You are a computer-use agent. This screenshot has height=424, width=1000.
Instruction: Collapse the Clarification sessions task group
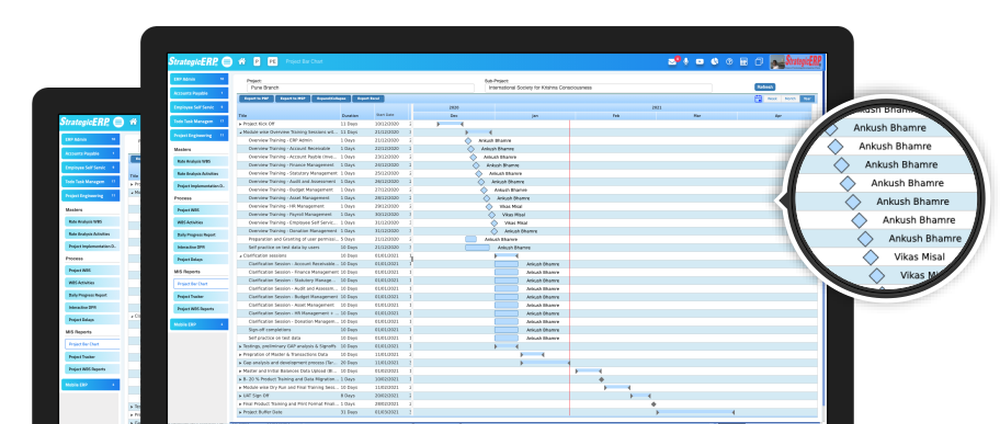click(x=240, y=256)
